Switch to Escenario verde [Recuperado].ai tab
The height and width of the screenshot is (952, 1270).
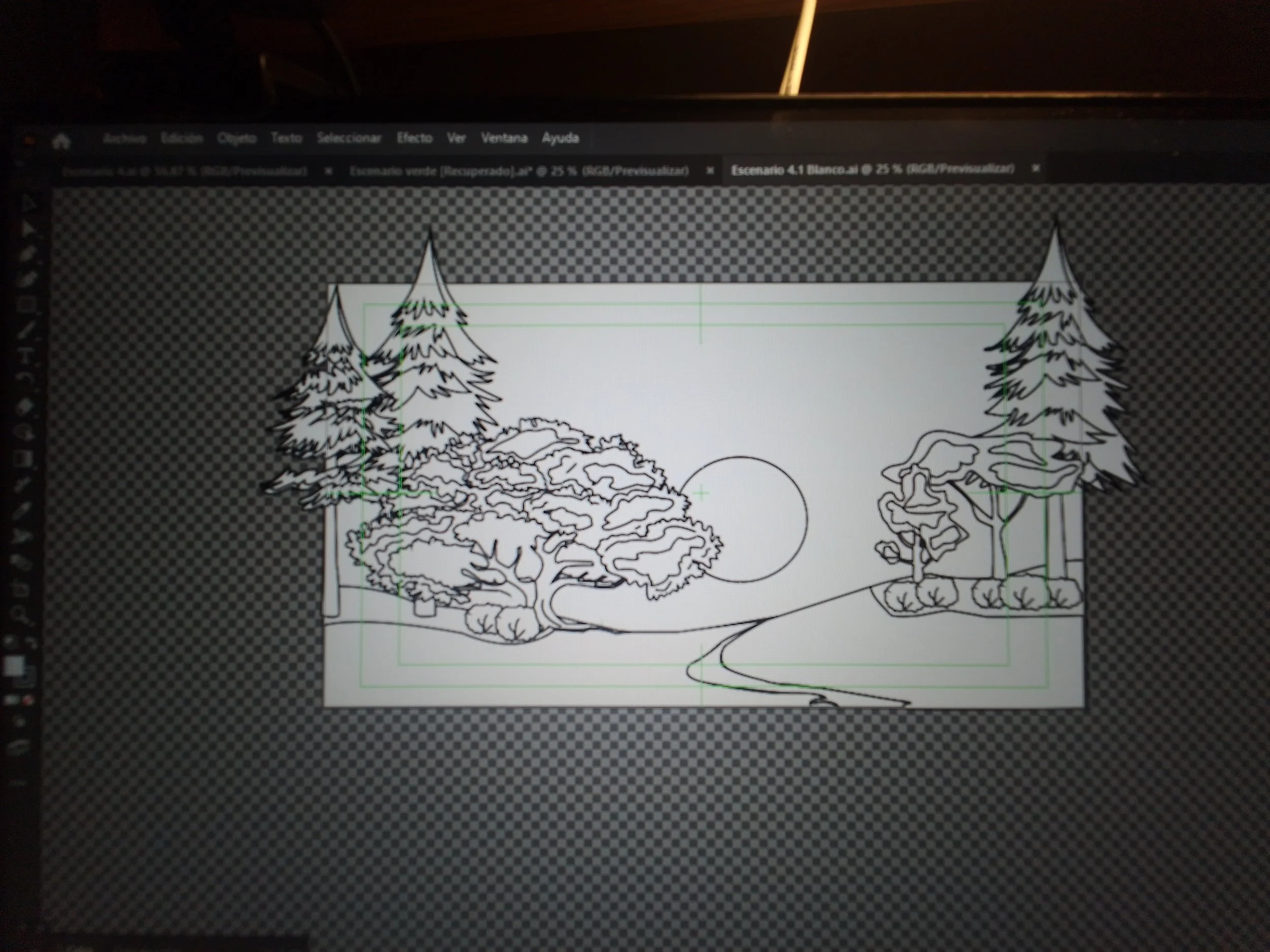519,171
